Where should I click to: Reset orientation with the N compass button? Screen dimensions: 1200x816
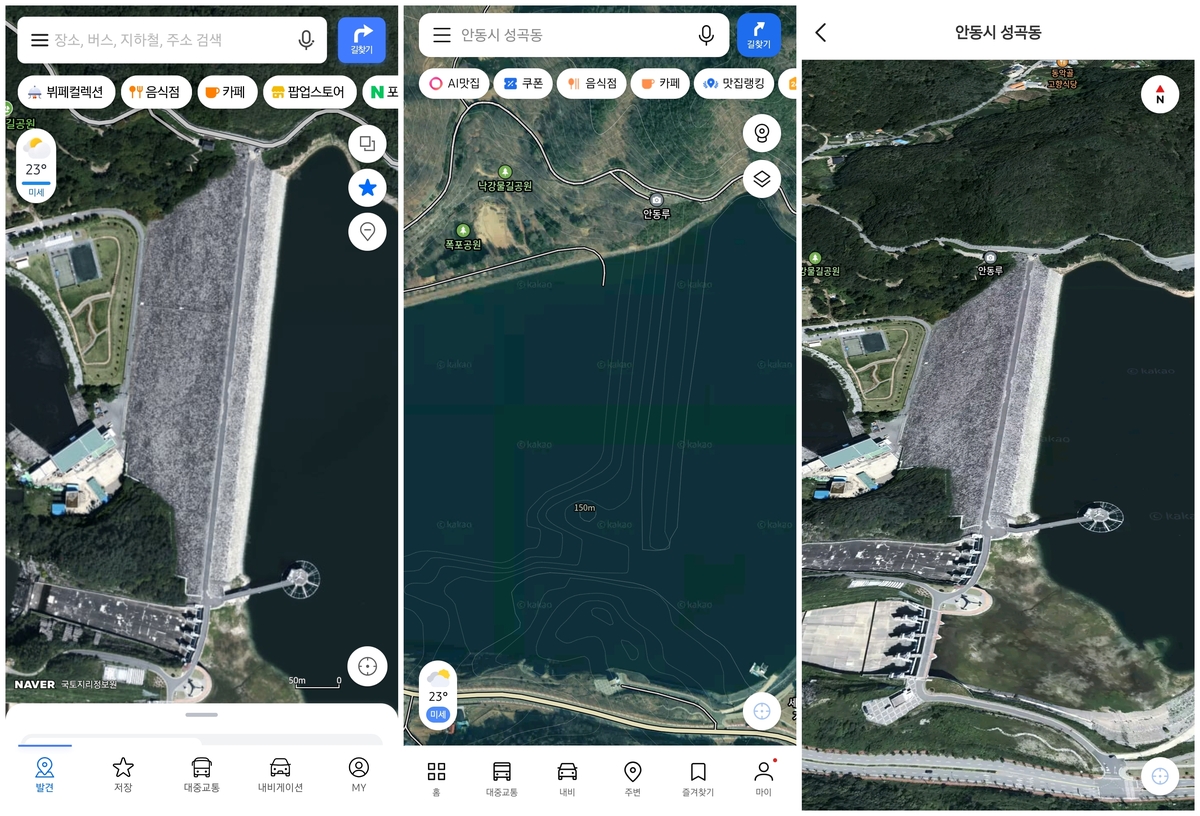pyautogui.click(x=1159, y=94)
